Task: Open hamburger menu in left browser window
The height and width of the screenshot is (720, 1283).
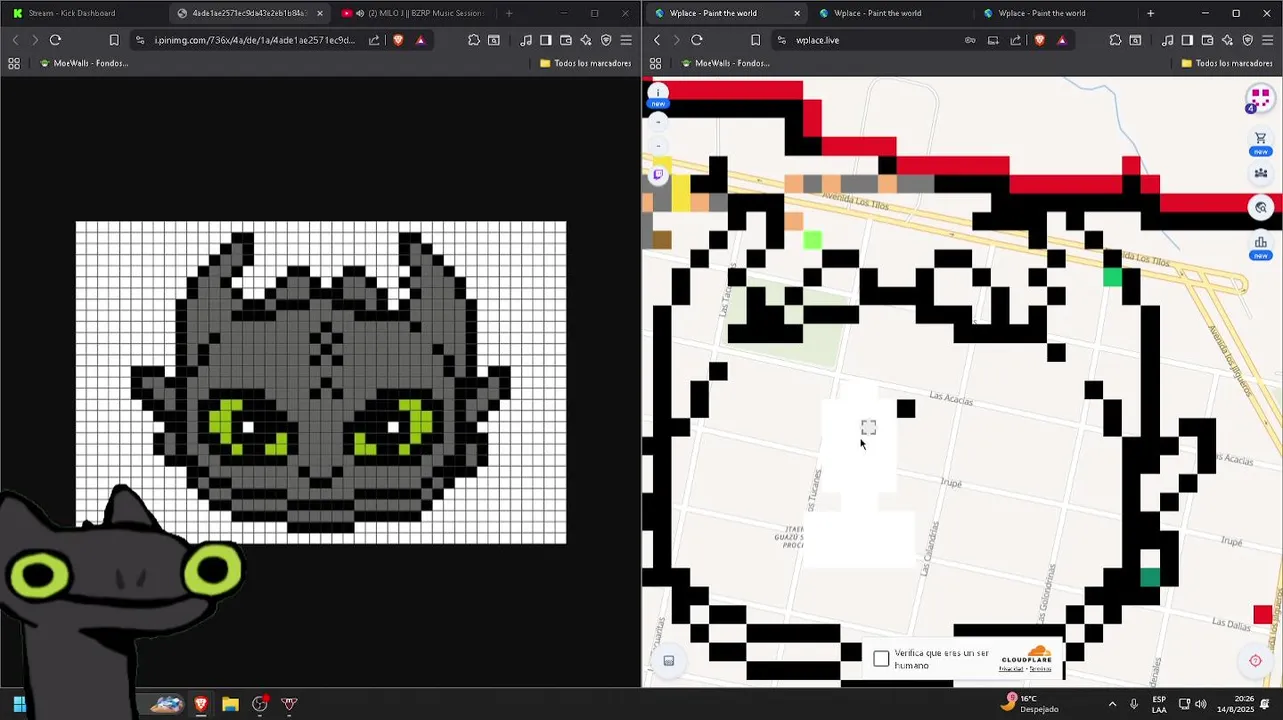Action: (626, 40)
